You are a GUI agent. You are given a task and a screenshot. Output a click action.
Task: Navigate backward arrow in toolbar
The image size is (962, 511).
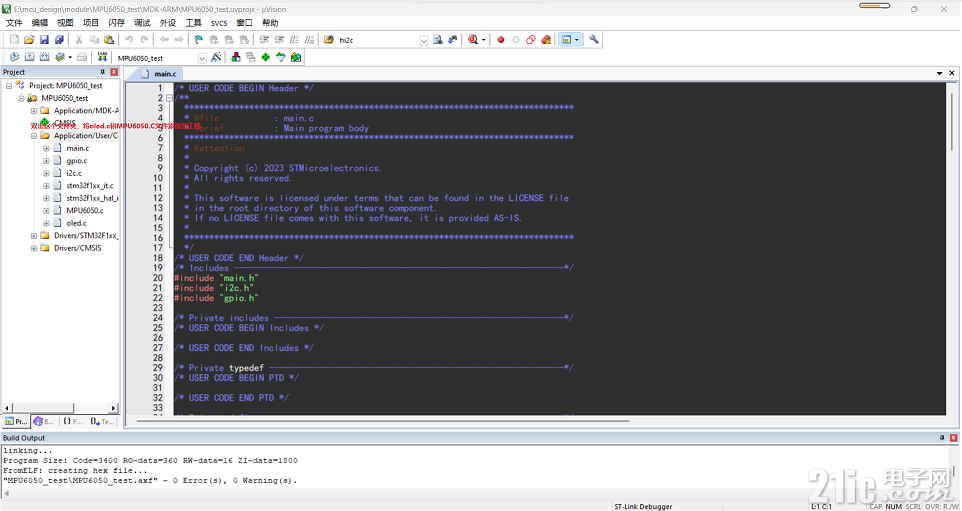(x=164, y=40)
